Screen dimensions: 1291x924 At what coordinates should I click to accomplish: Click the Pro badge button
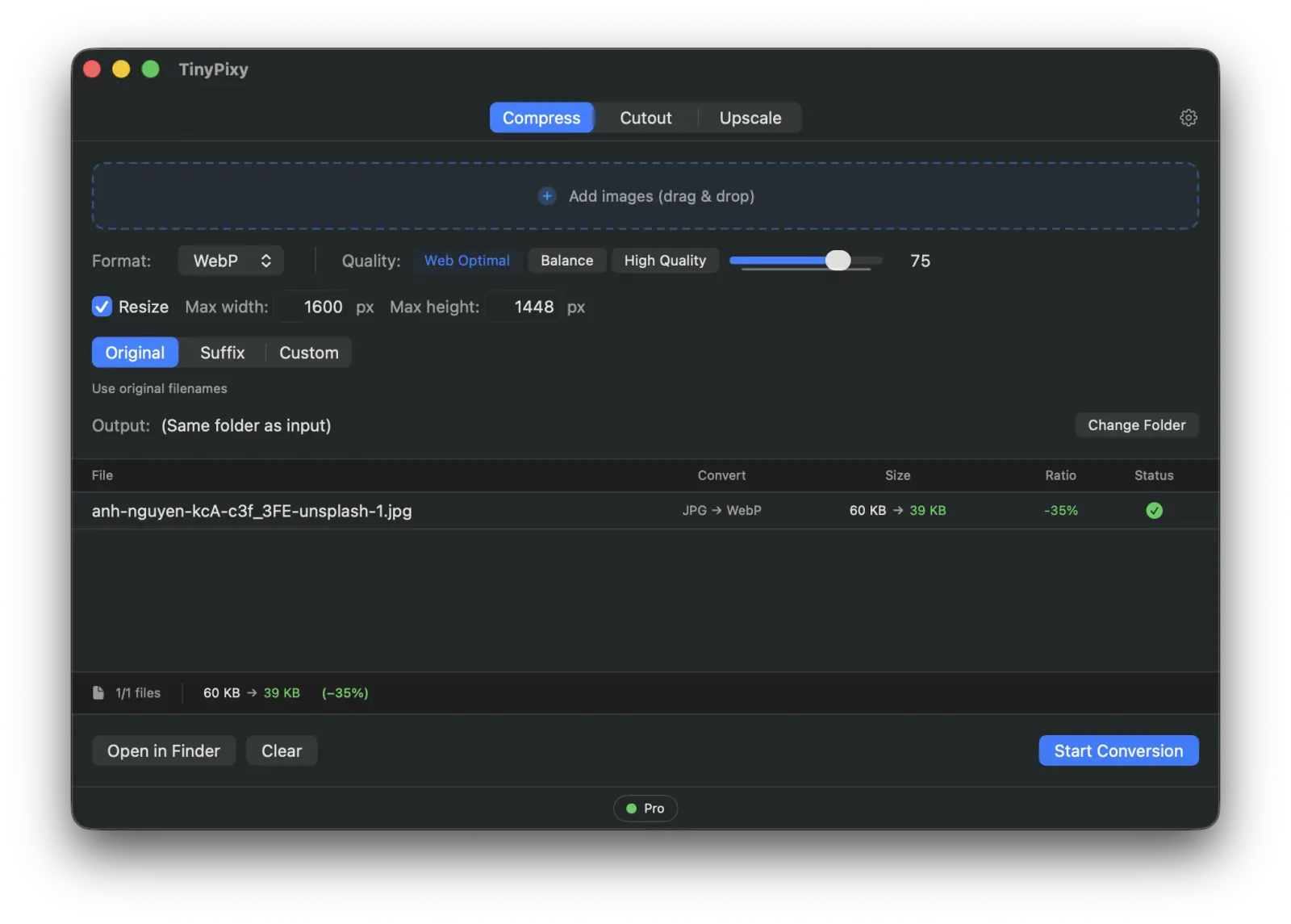coord(645,808)
